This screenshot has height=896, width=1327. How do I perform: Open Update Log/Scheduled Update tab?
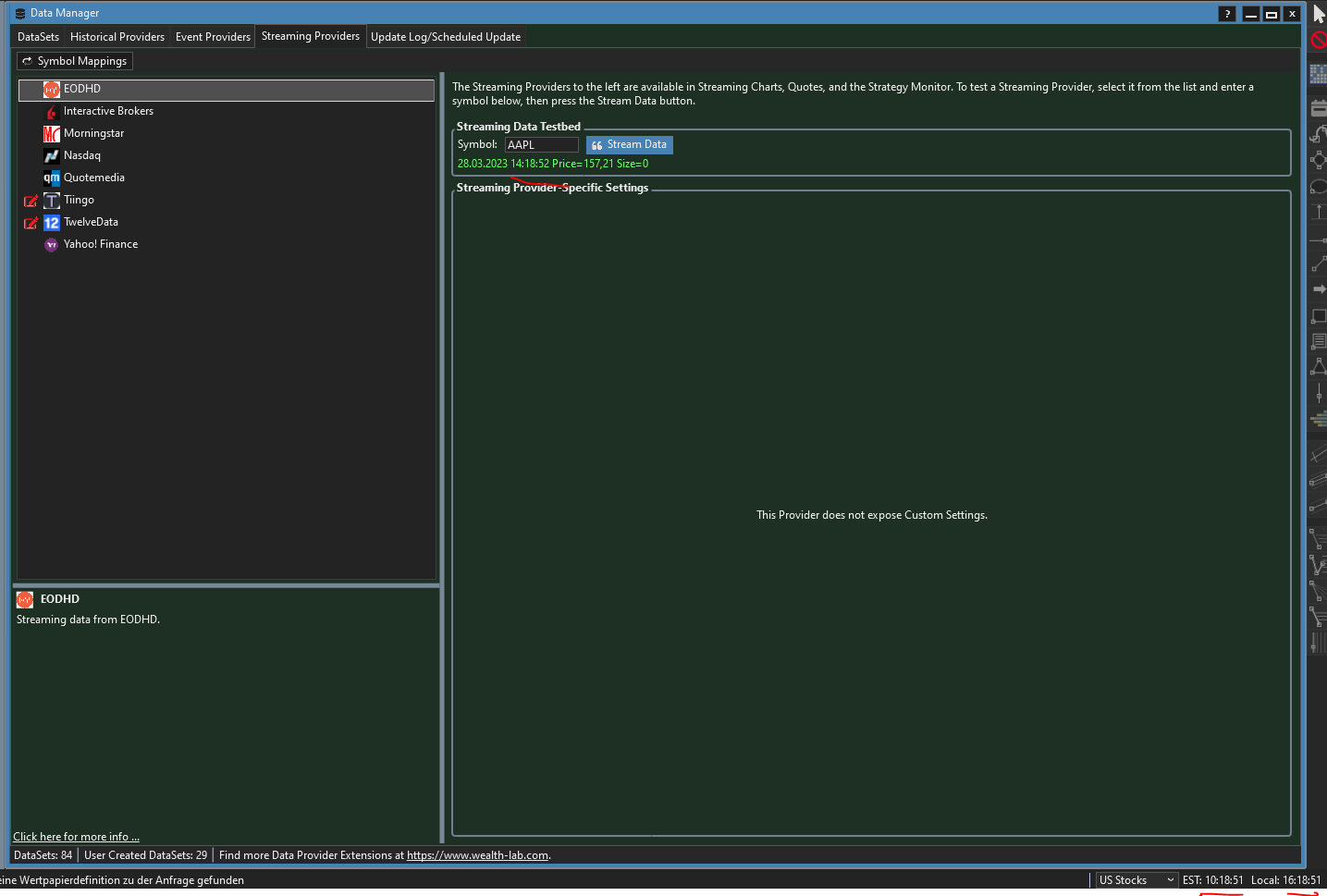pyautogui.click(x=446, y=37)
